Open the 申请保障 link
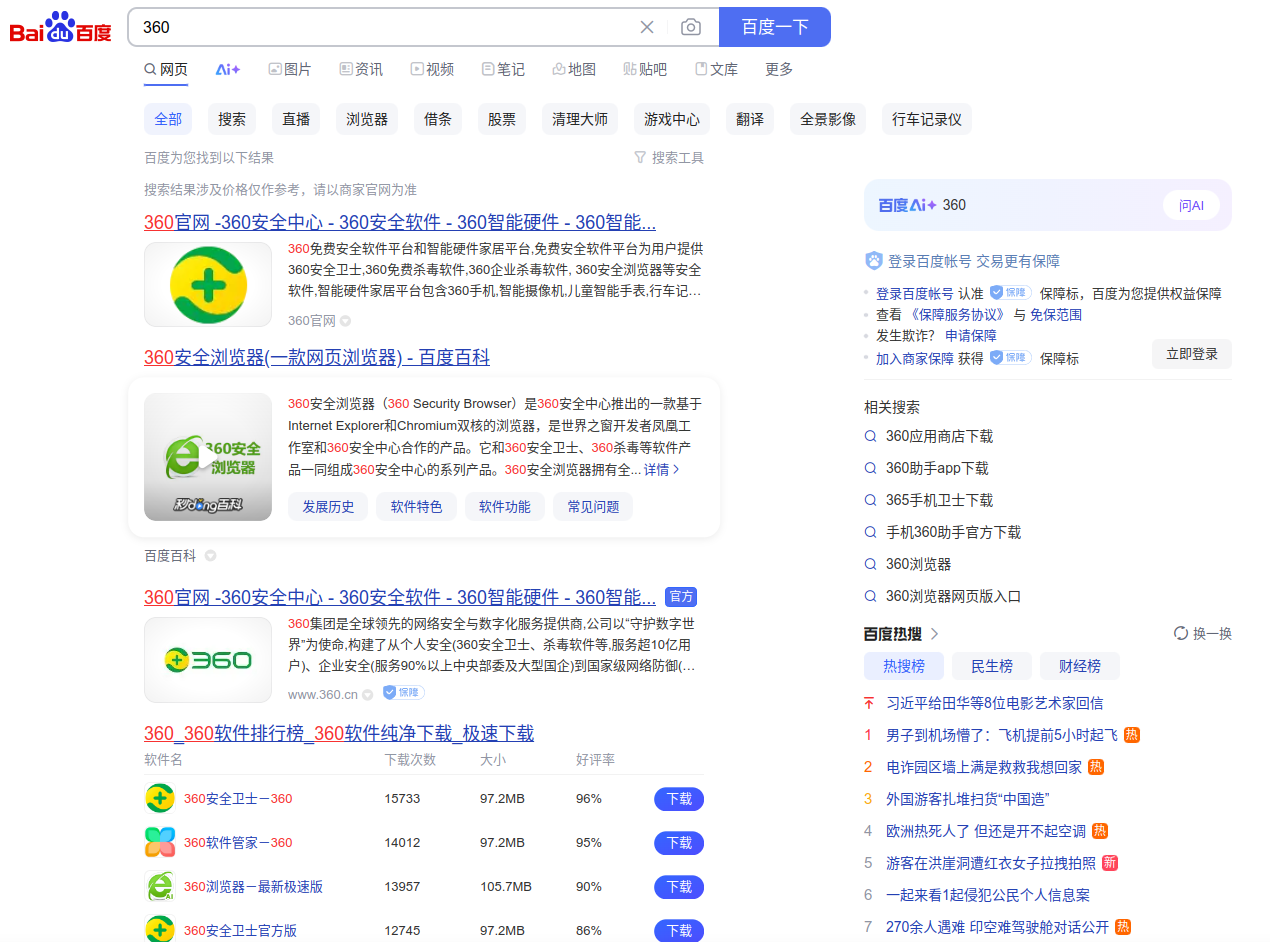1270x942 pixels. pos(971,335)
